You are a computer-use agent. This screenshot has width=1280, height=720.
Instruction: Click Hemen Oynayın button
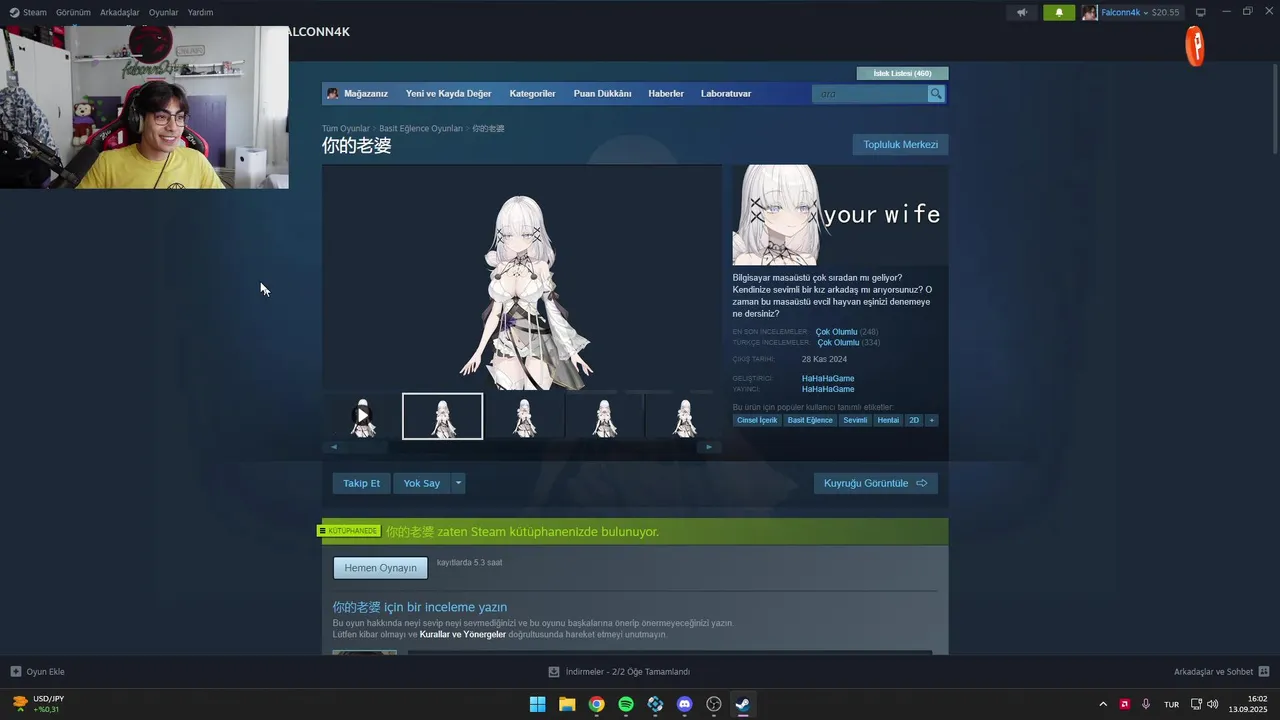tap(380, 568)
